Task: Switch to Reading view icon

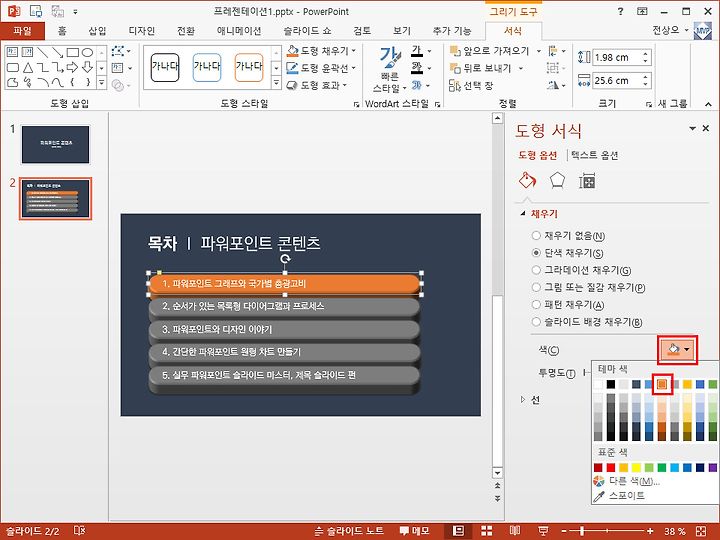Action: [x=515, y=531]
